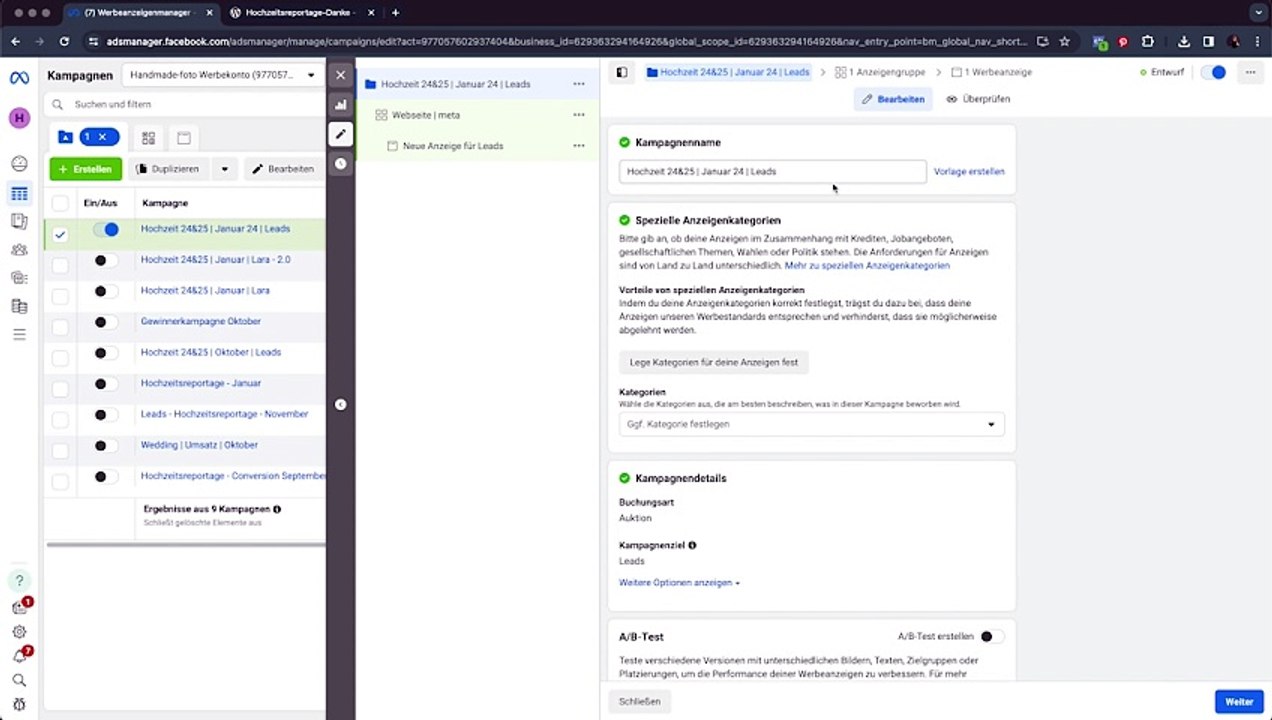
Task: Expand the Ggf. Kategorie festlegen dropdown
Action: click(x=811, y=424)
